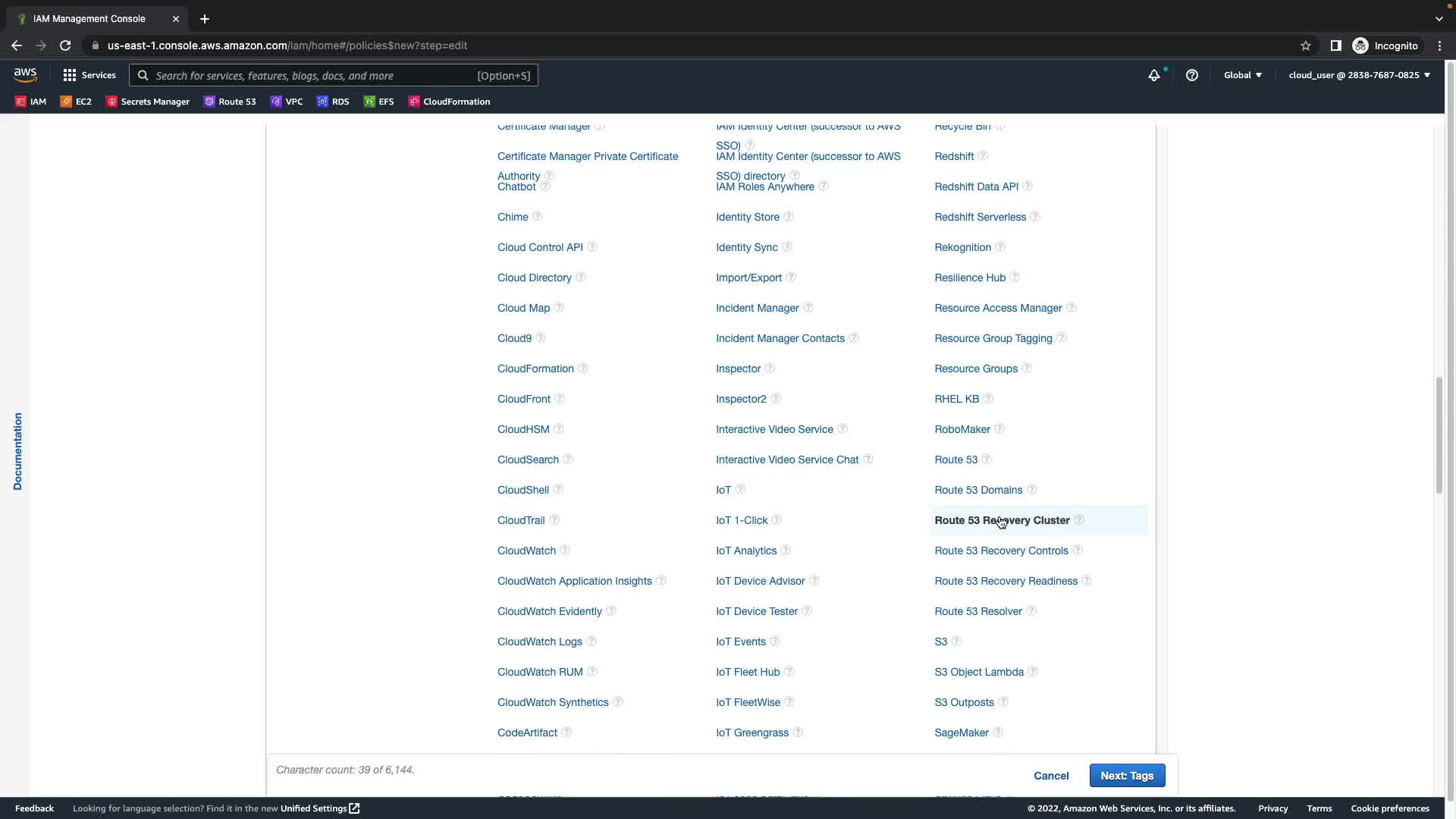Viewport: 1456px width, 819px height.
Task: Click the Next: Tags button
Action: 1127,776
